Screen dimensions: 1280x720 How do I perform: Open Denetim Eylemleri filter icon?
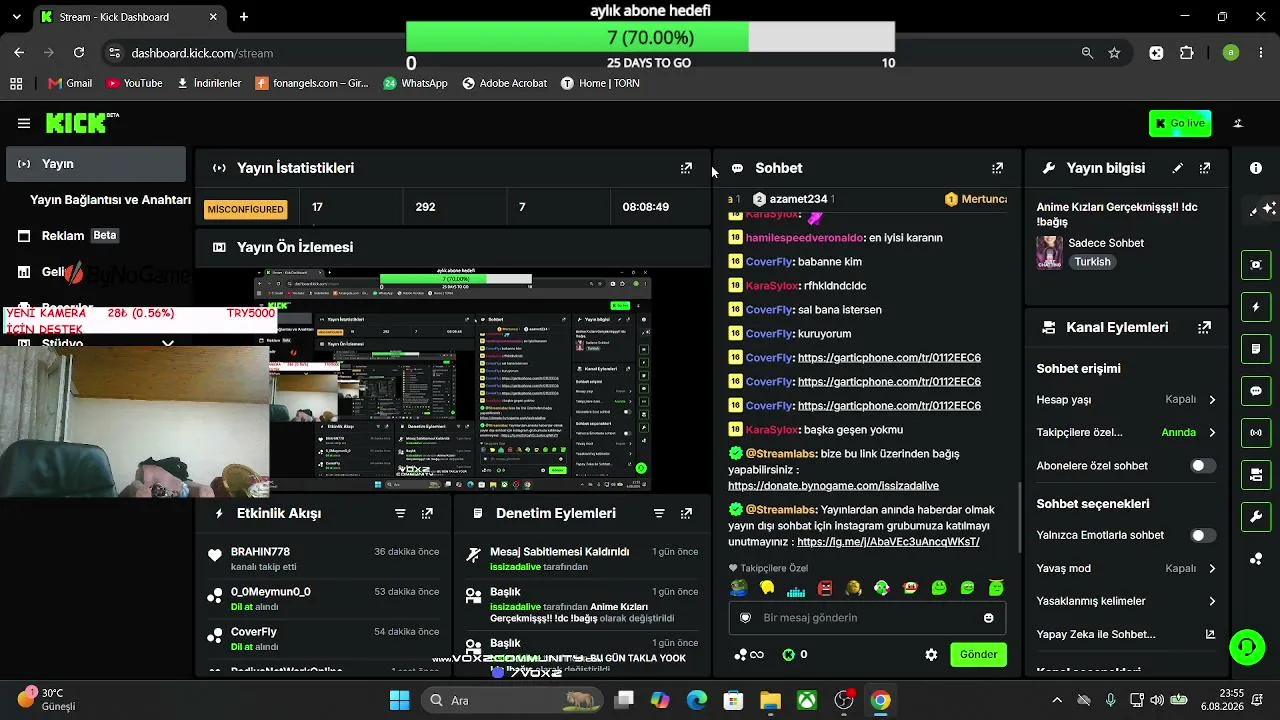pos(659,513)
